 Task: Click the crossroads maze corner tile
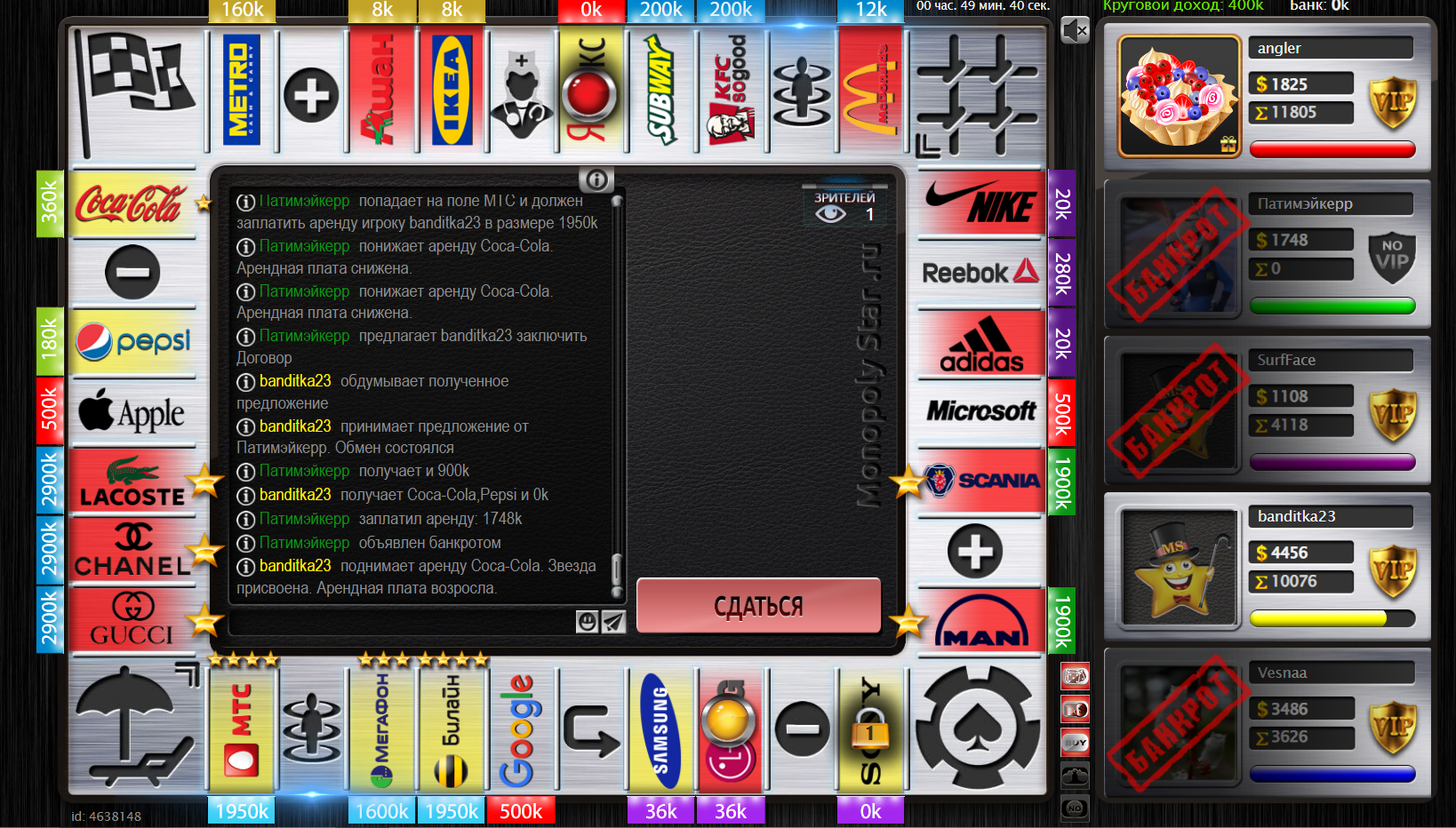[x=978, y=93]
